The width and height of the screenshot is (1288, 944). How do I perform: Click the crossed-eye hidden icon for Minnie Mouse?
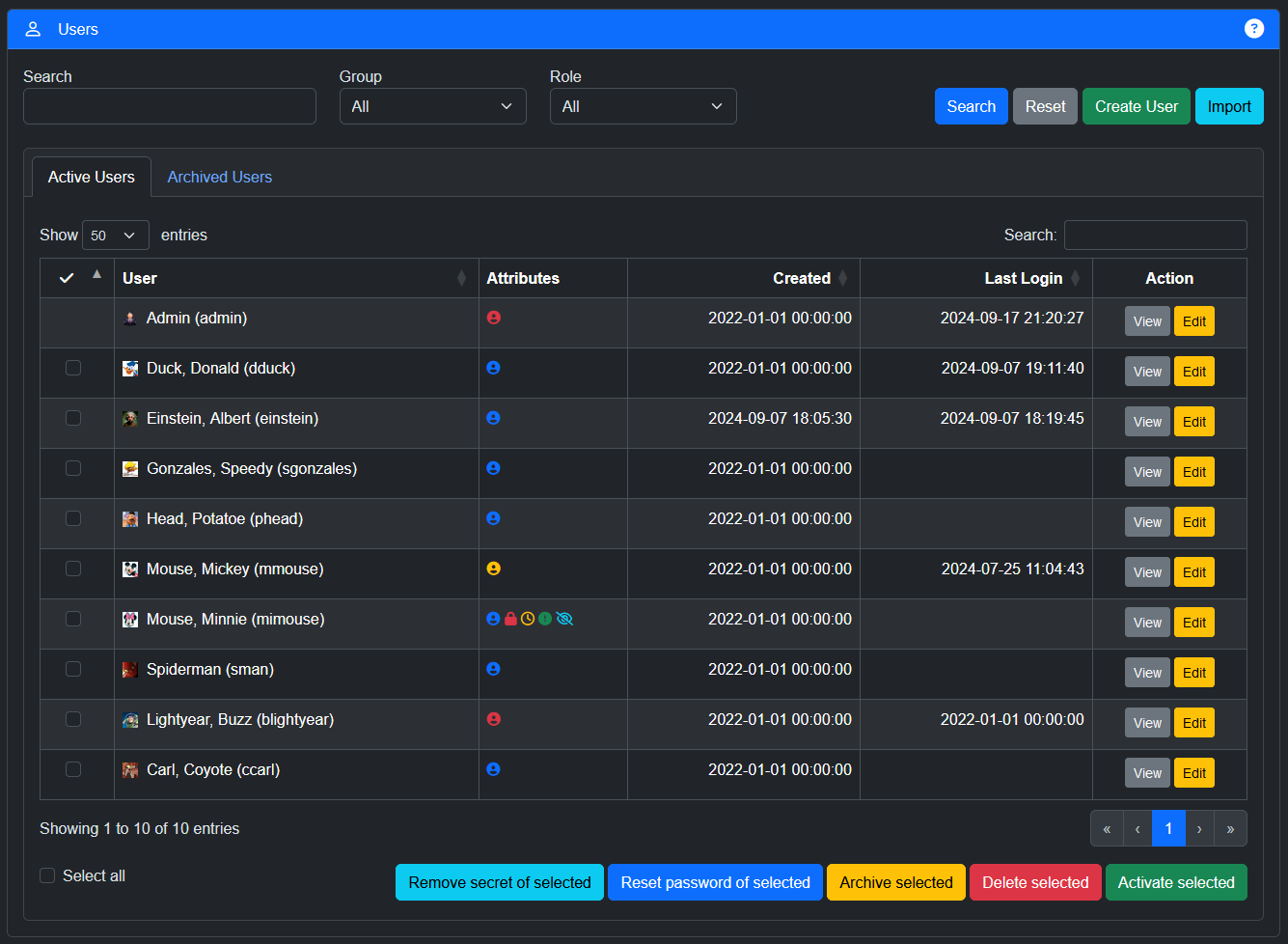pos(564,619)
